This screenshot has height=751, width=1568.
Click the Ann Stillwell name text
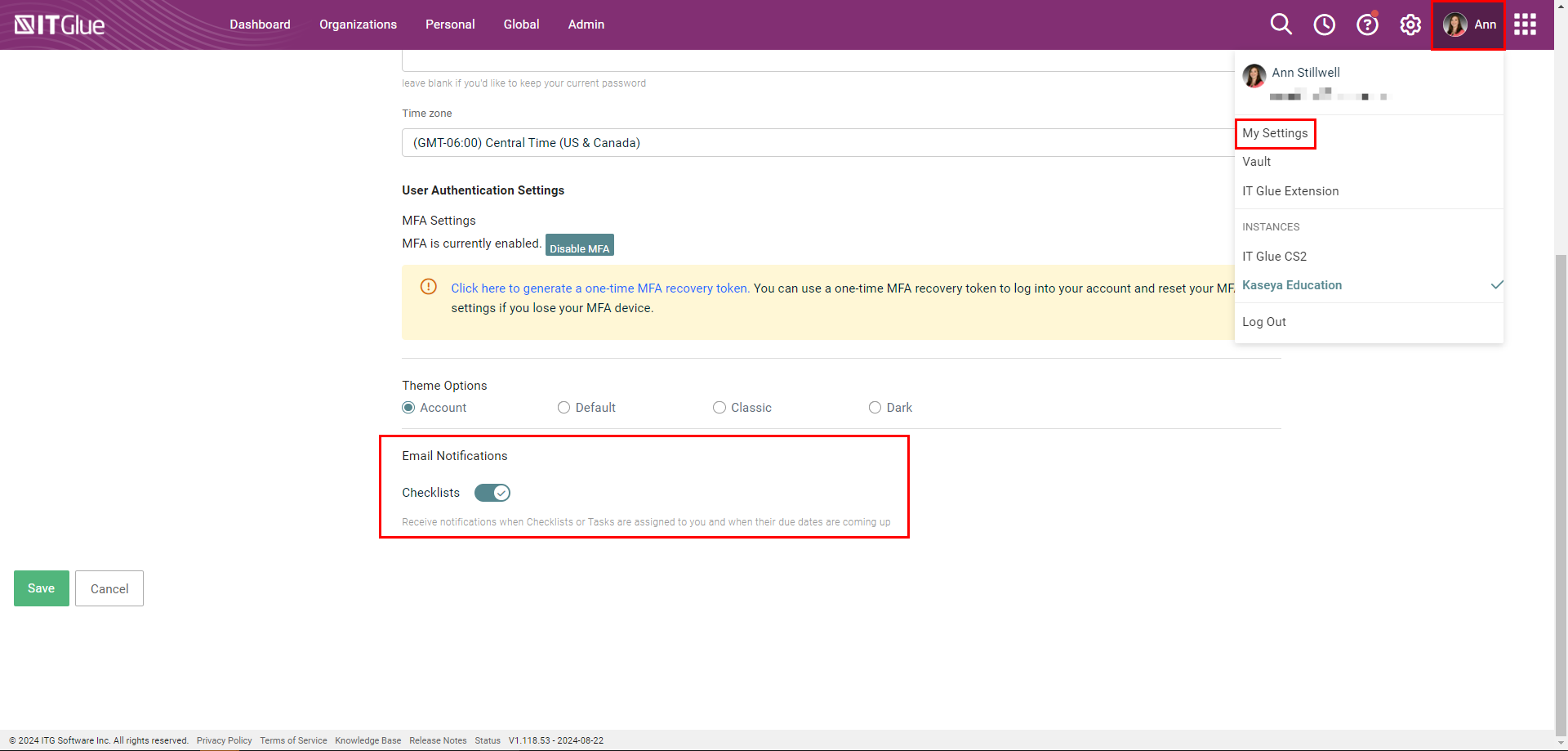1306,73
